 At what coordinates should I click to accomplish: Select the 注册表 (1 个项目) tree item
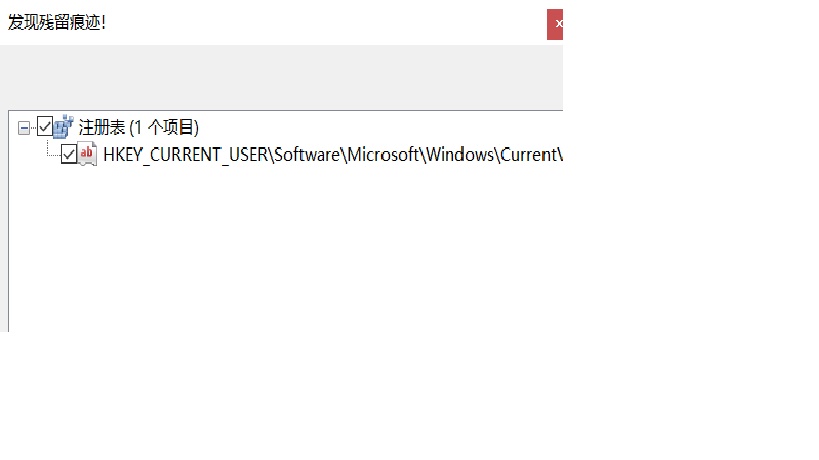tap(138, 127)
